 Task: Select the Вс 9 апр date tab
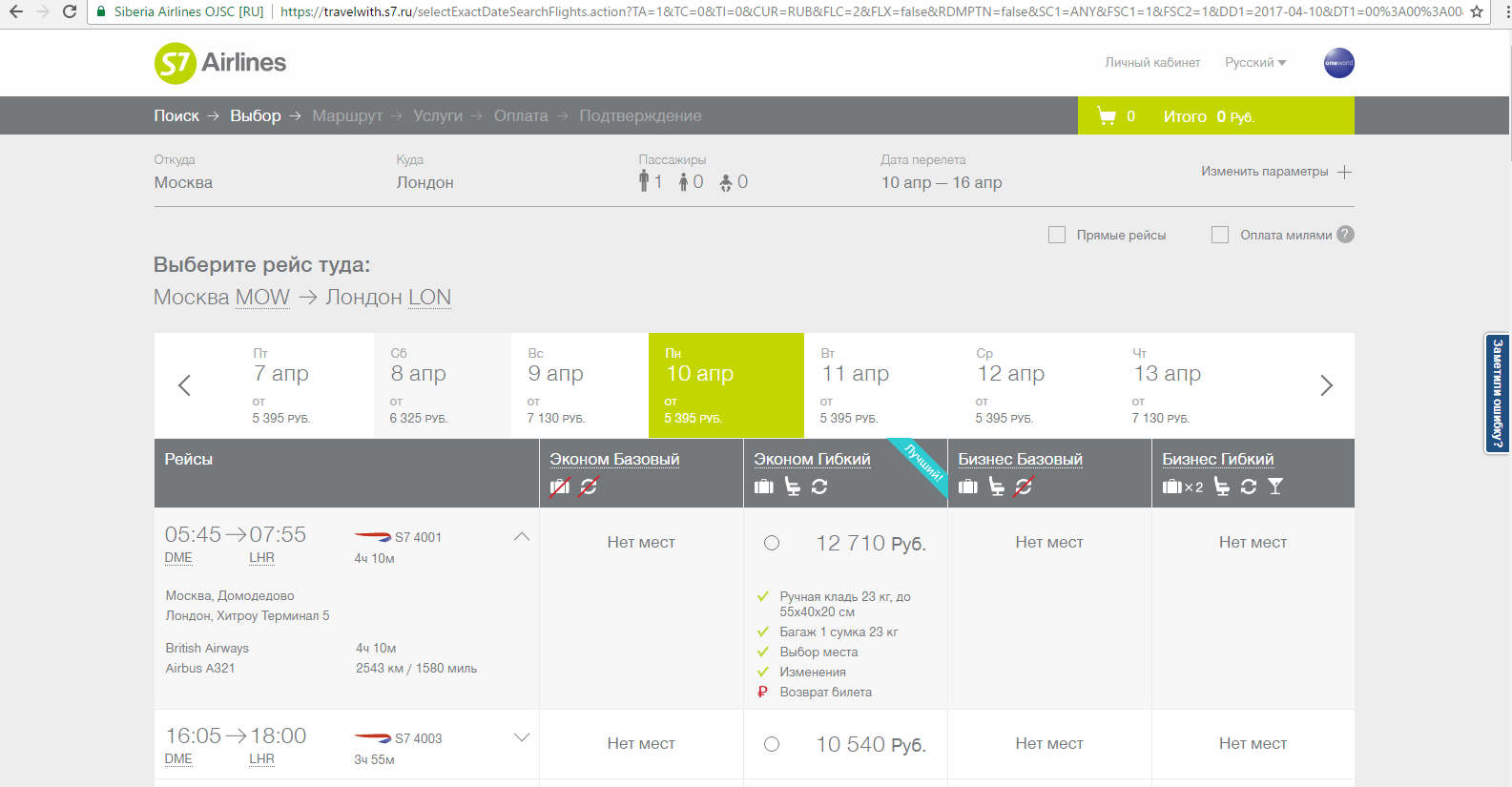pos(580,385)
